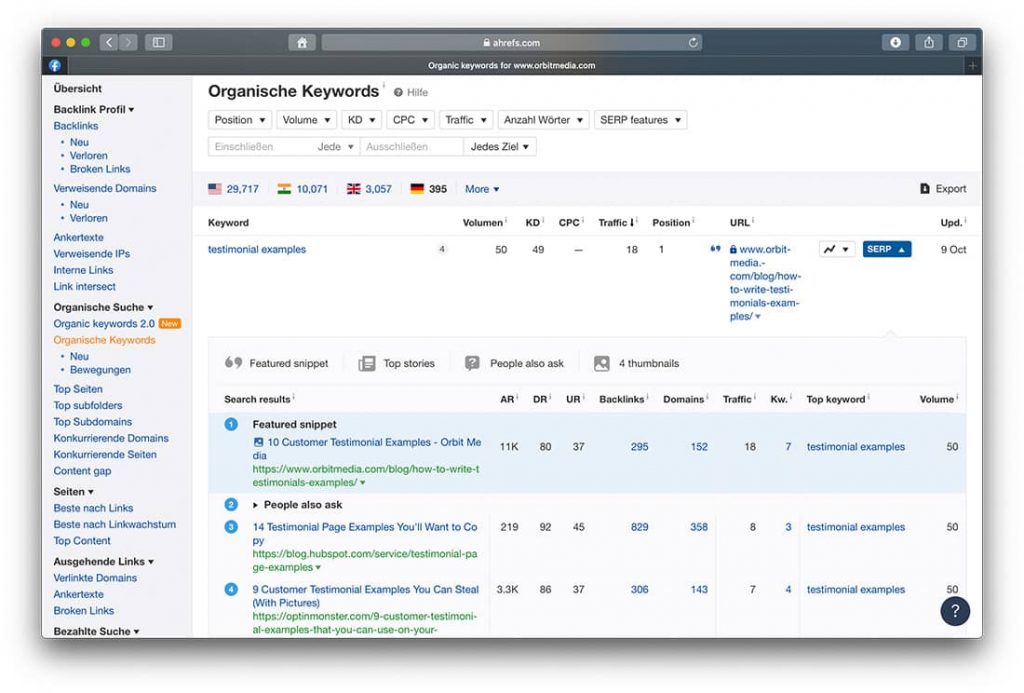
Task: Open the Traffic filter dropdown
Action: point(466,120)
